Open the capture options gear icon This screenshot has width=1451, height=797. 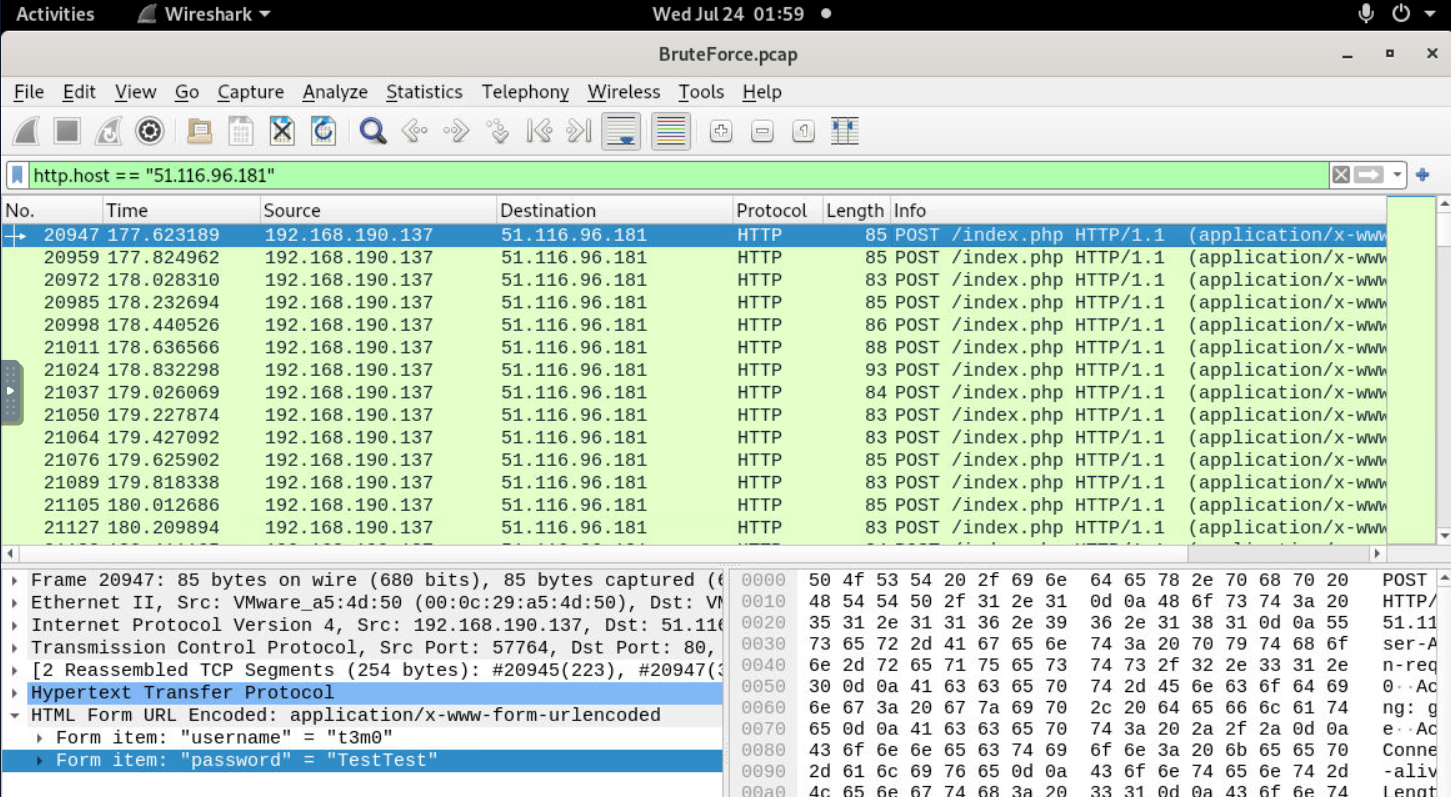pos(150,131)
